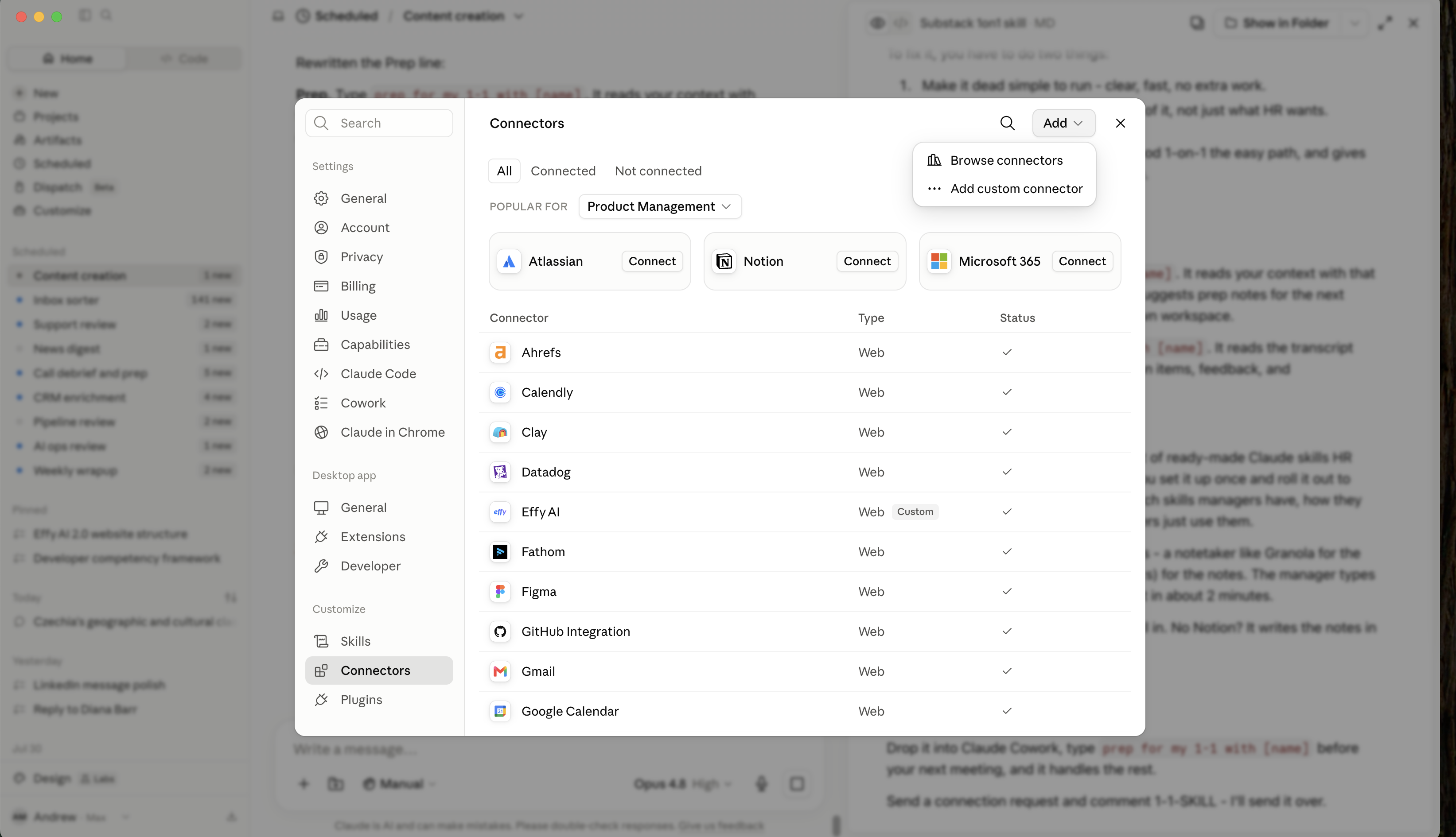
Task: Open the Usage settings page
Action: (x=379, y=316)
